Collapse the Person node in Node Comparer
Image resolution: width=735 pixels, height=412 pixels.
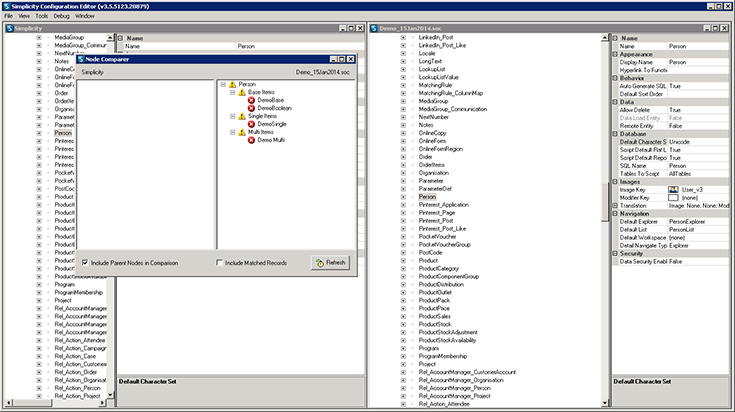click(223, 84)
